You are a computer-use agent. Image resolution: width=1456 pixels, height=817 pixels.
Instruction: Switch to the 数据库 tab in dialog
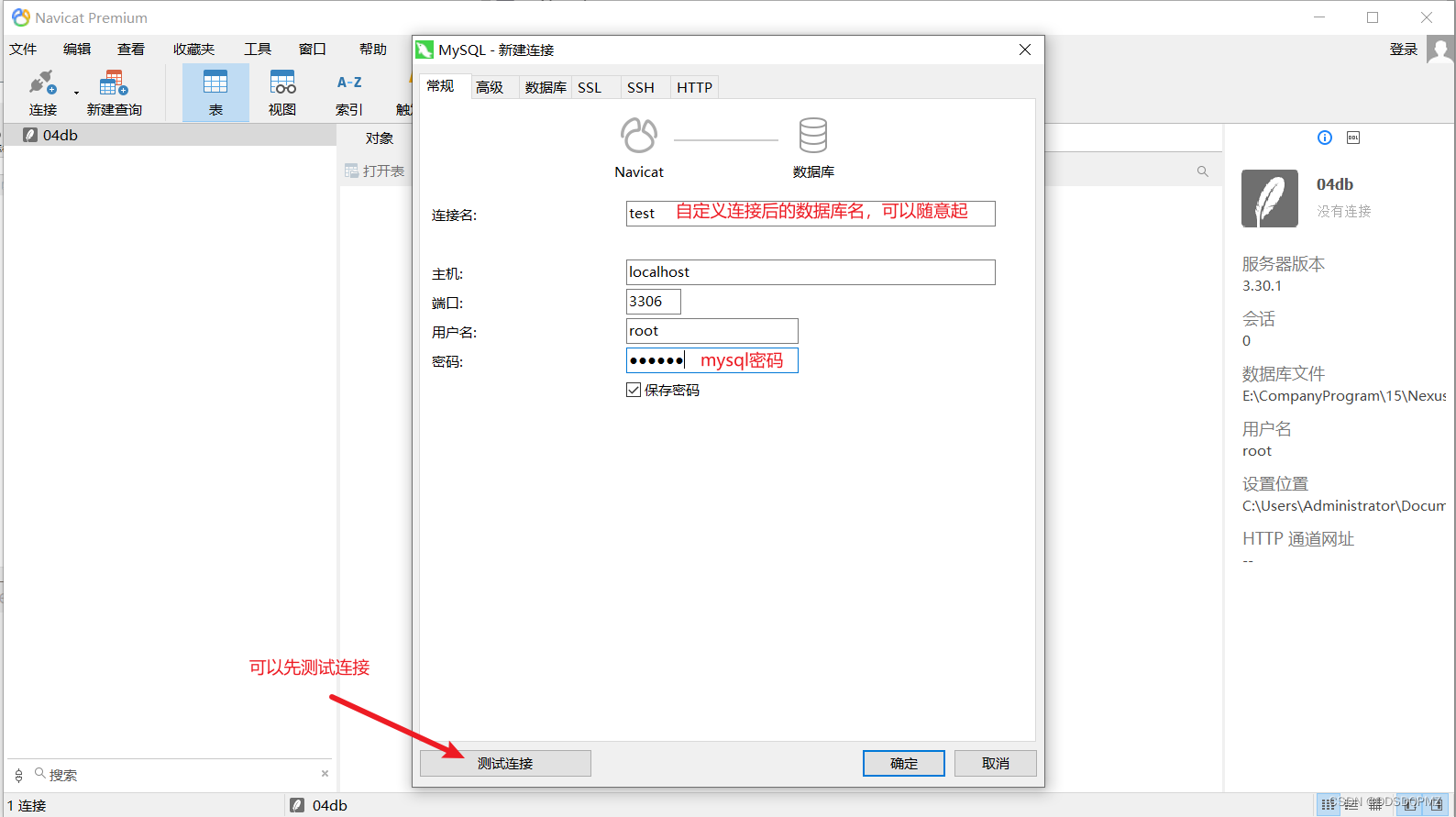point(546,87)
